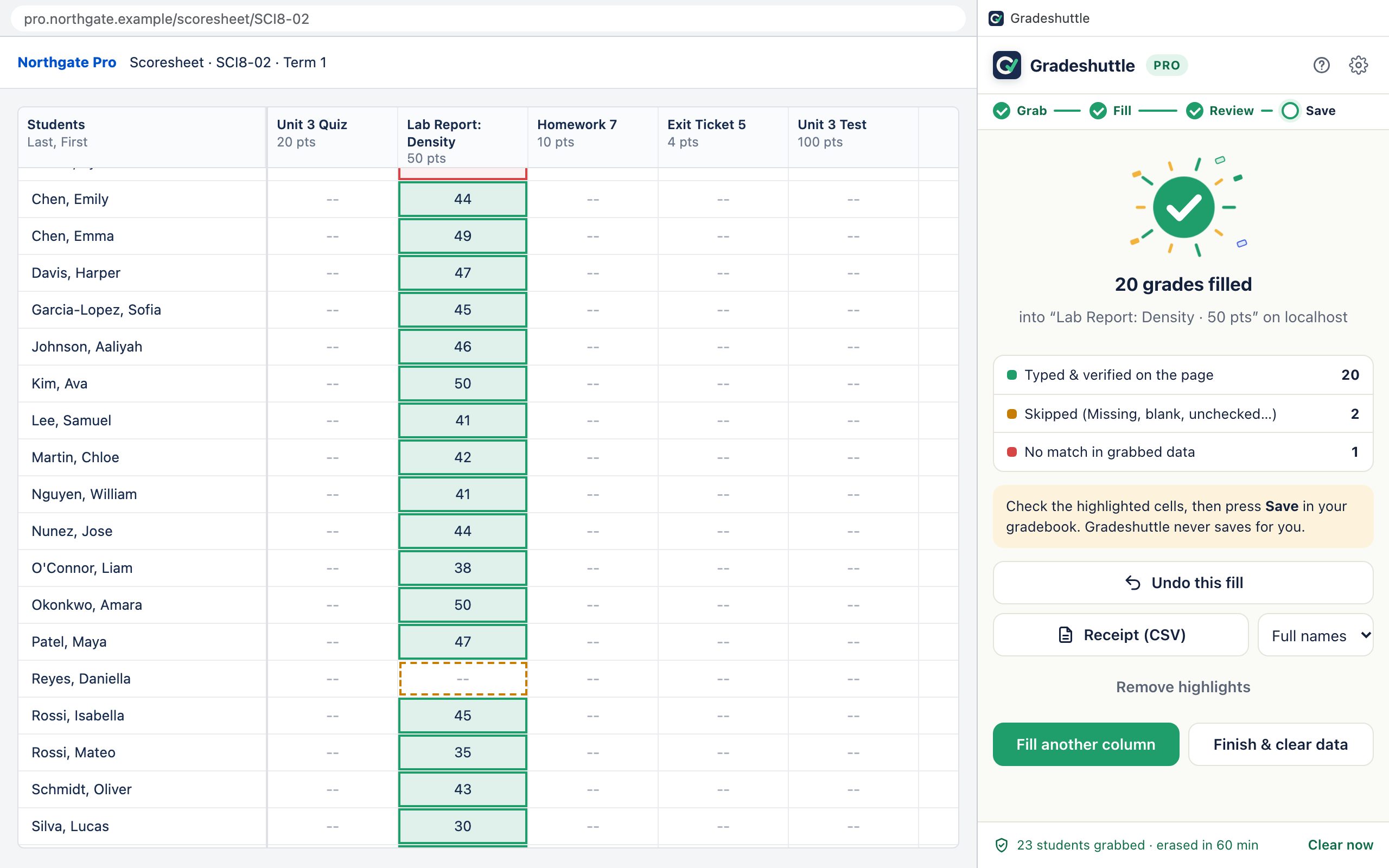This screenshot has height=868, width=1389.
Task: Select the Exit Ticket 5 column header
Action: pyautogui.click(x=723, y=137)
